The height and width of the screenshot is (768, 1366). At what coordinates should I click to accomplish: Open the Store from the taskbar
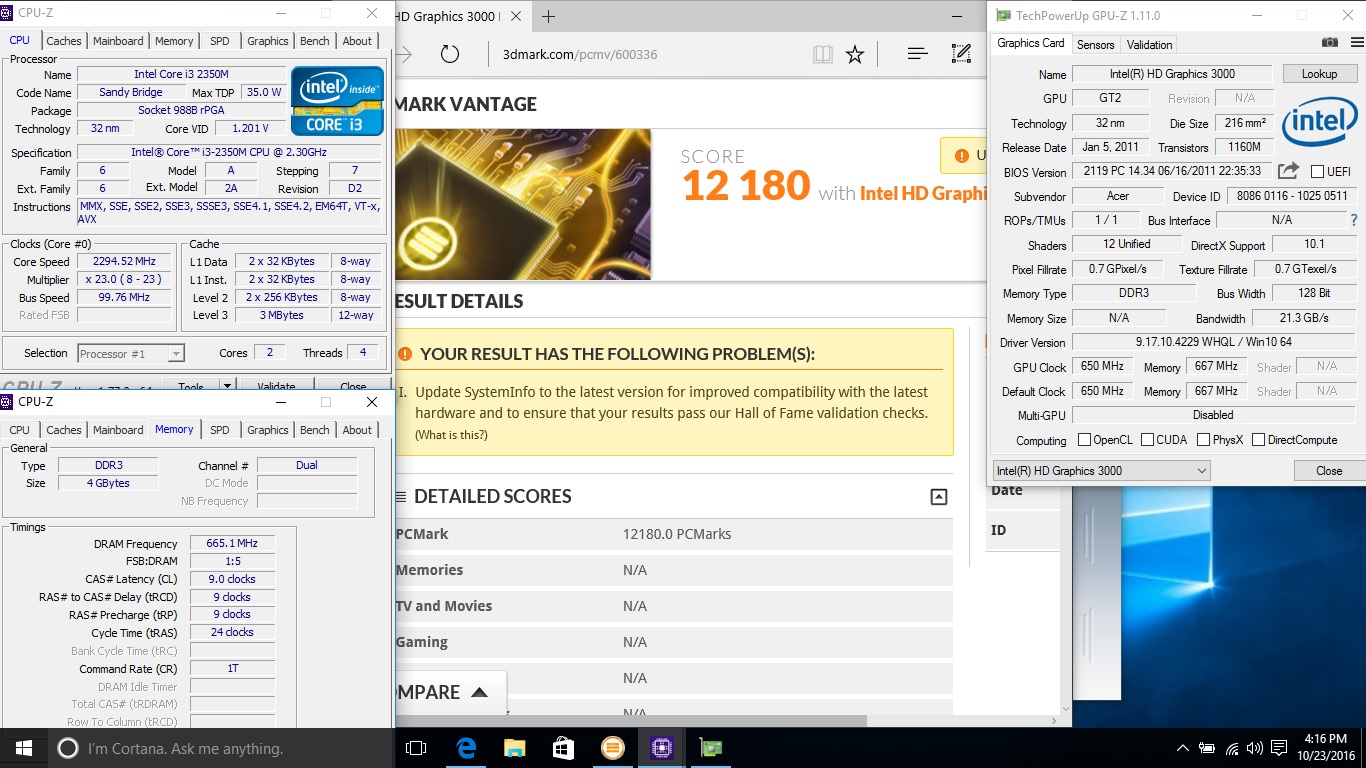coord(563,748)
